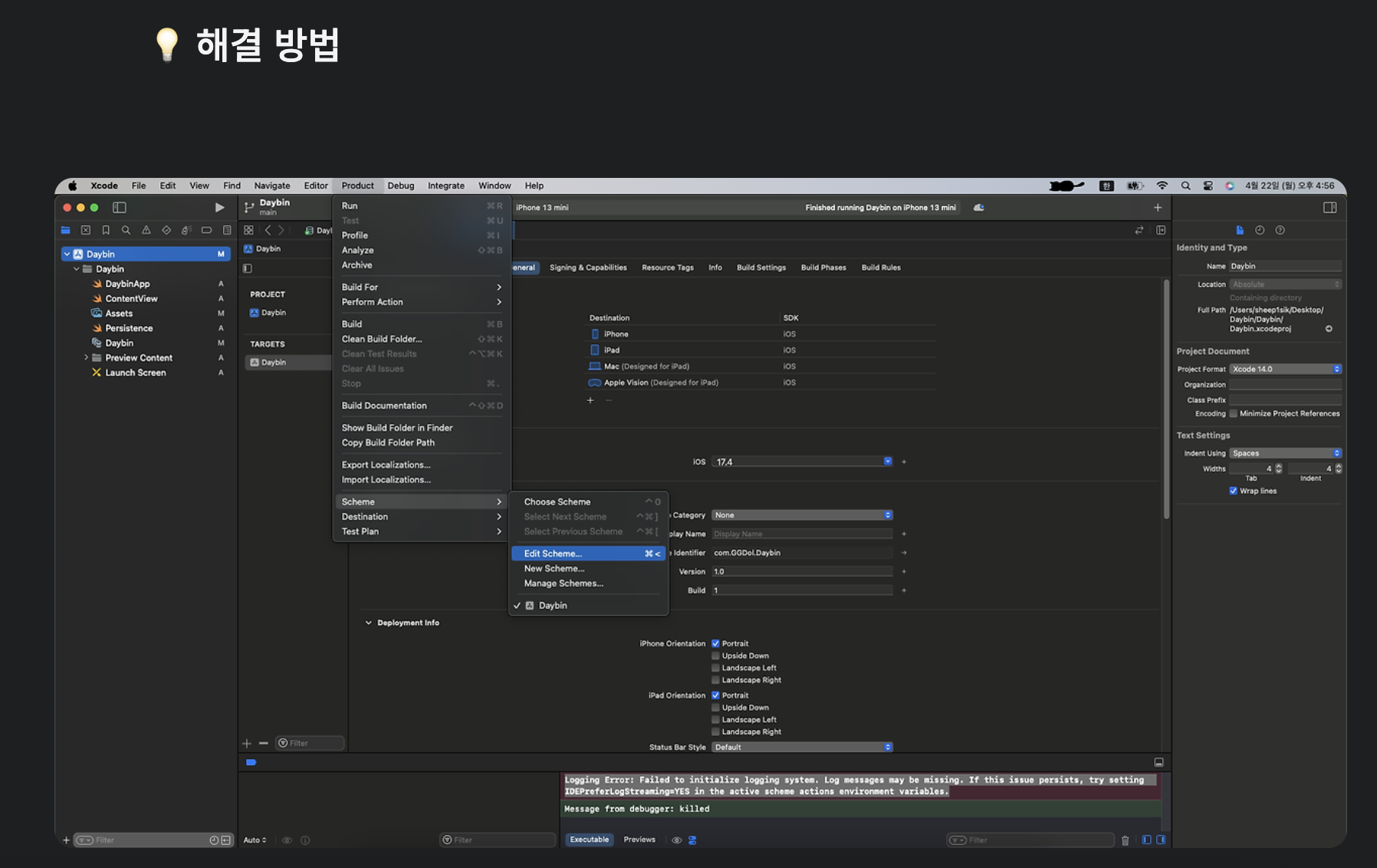This screenshot has width=1377, height=868.
Task: Show the variables view pane icon
Action: [x=1147, y=840]
